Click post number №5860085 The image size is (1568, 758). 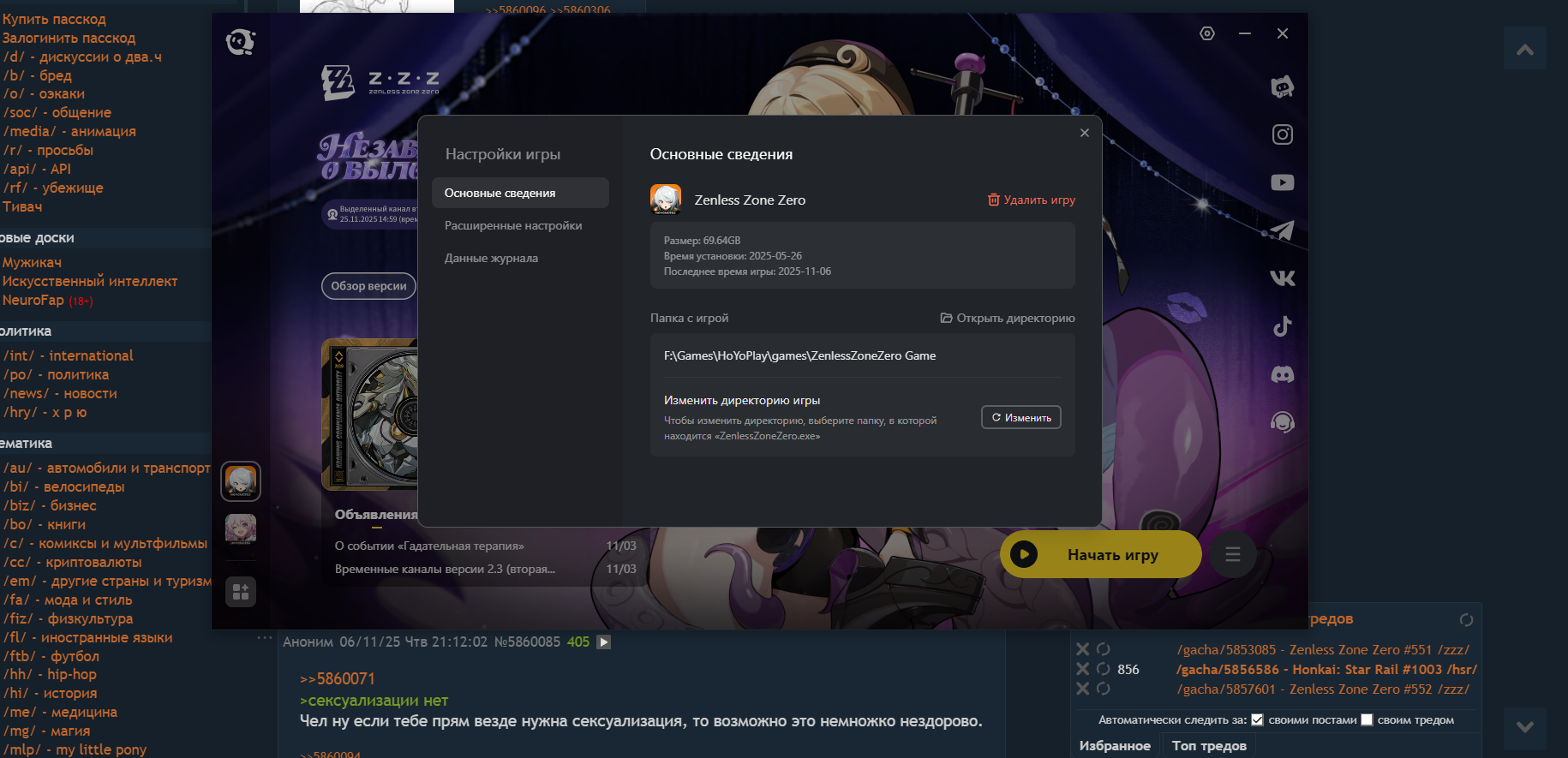pyautogui.click(x=527, y=642)
